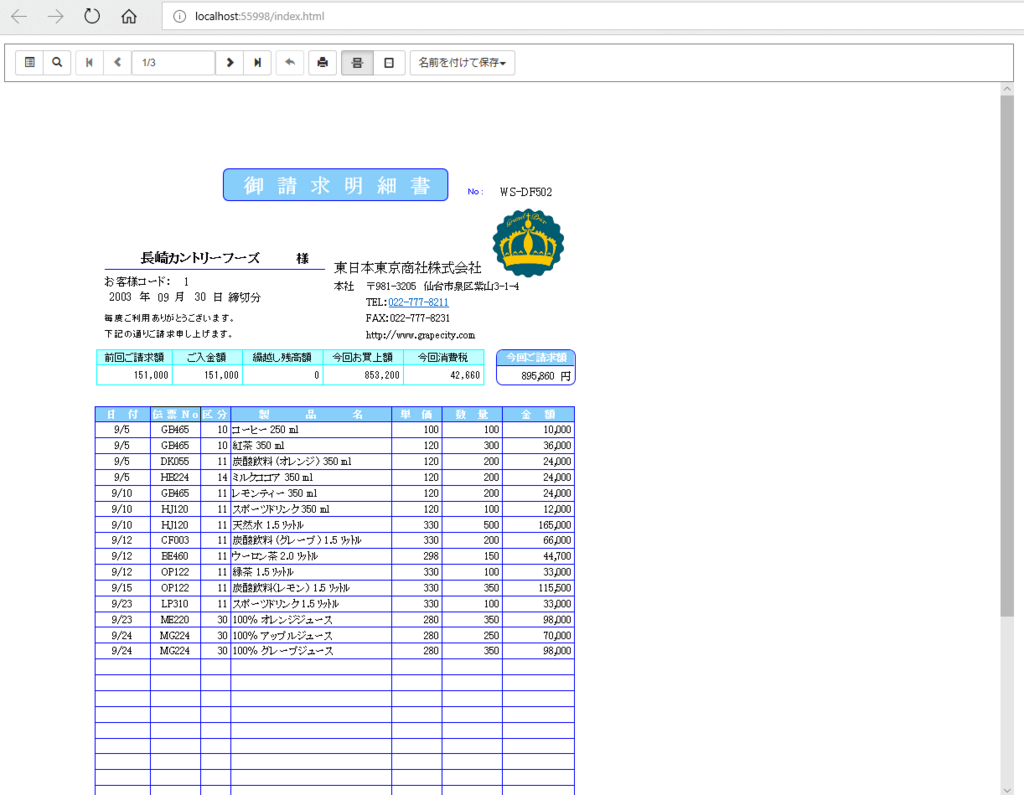1024x795 pixels.
Task: Print the report with printer icon
Action: click(322, 63)
